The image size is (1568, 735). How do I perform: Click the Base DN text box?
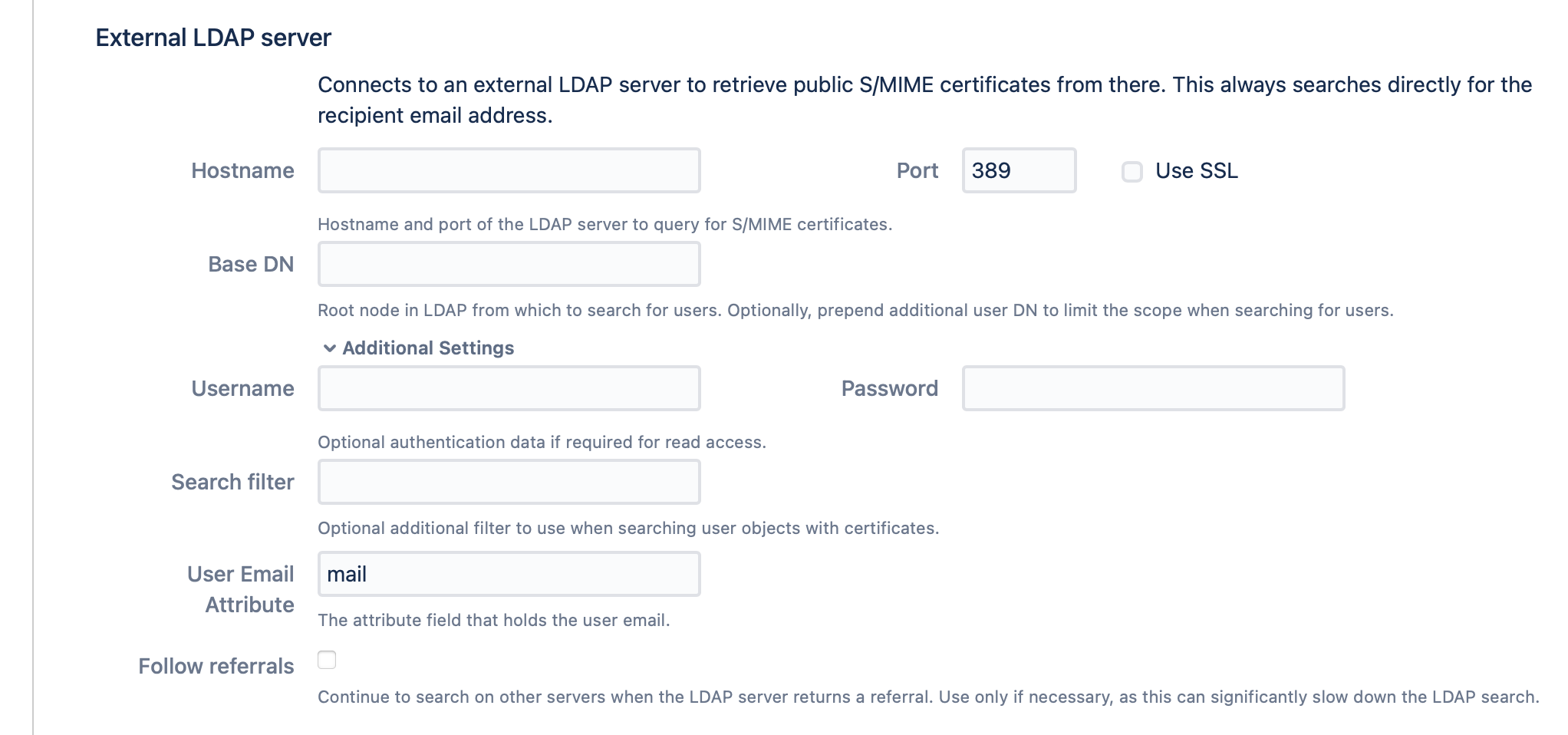[x=509, y=264]
